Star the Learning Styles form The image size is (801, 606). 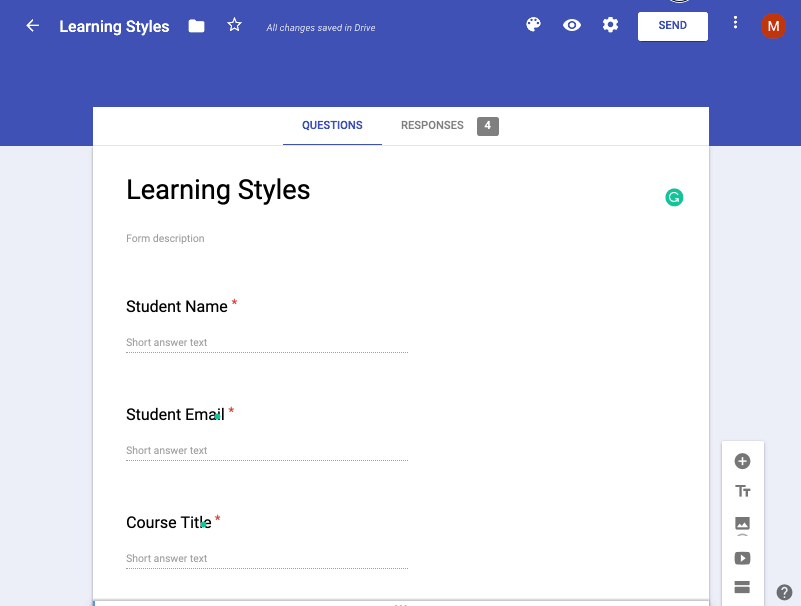pyautogui.click(x=234, y=26)
